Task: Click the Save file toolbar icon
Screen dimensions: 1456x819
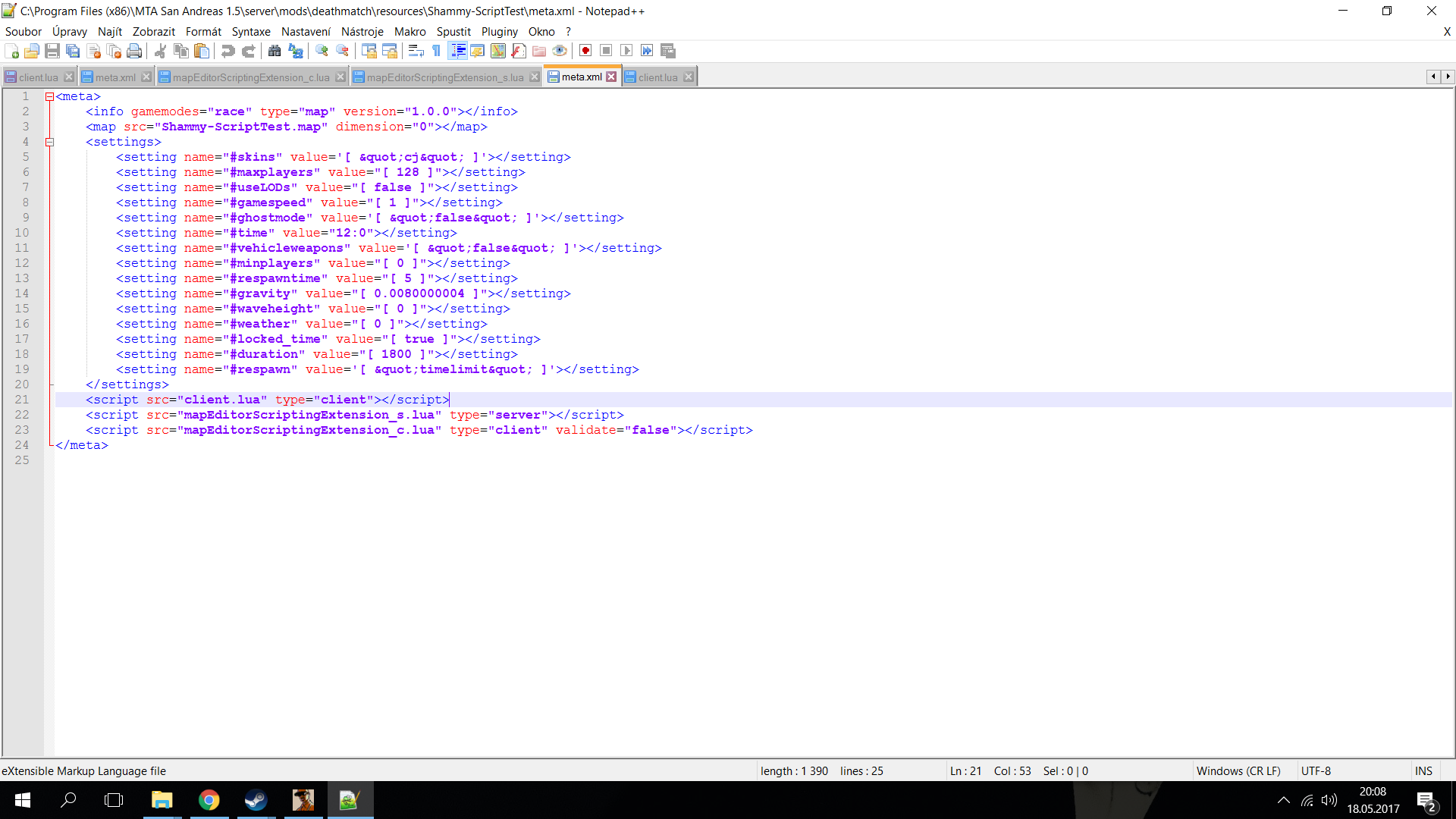Action: 52,51
